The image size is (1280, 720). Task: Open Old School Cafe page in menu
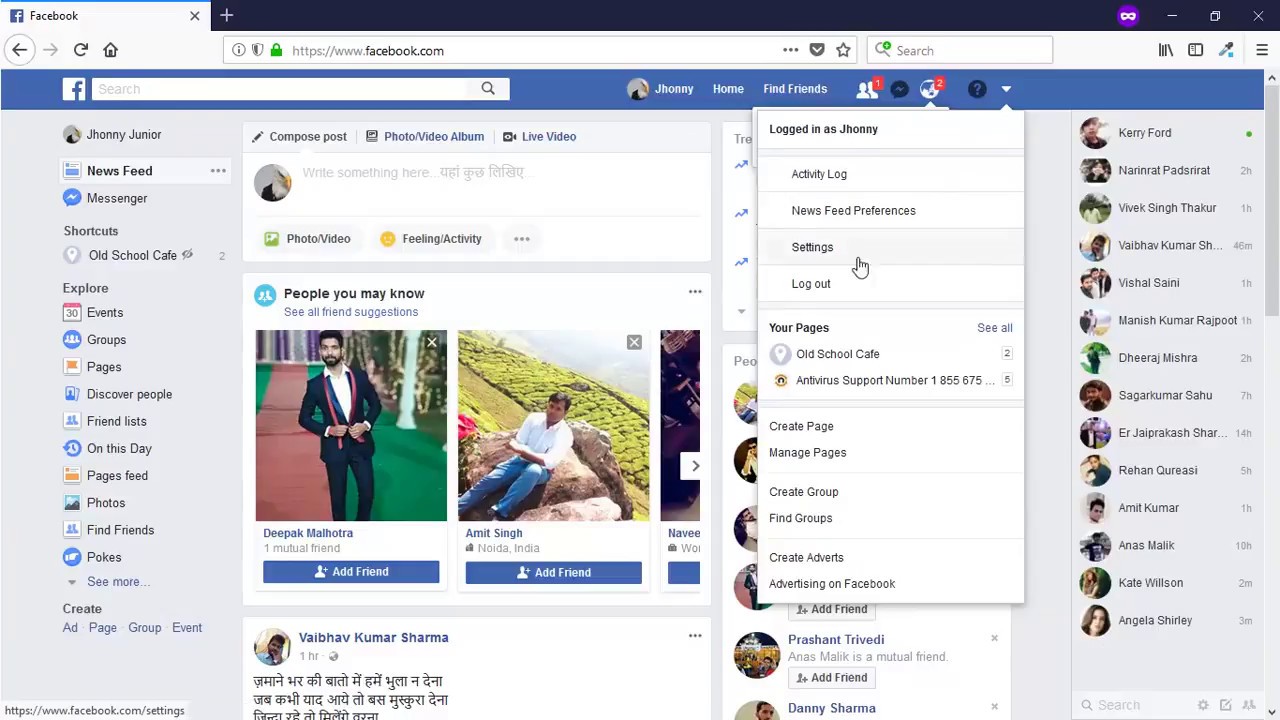(x=838, y=354)
